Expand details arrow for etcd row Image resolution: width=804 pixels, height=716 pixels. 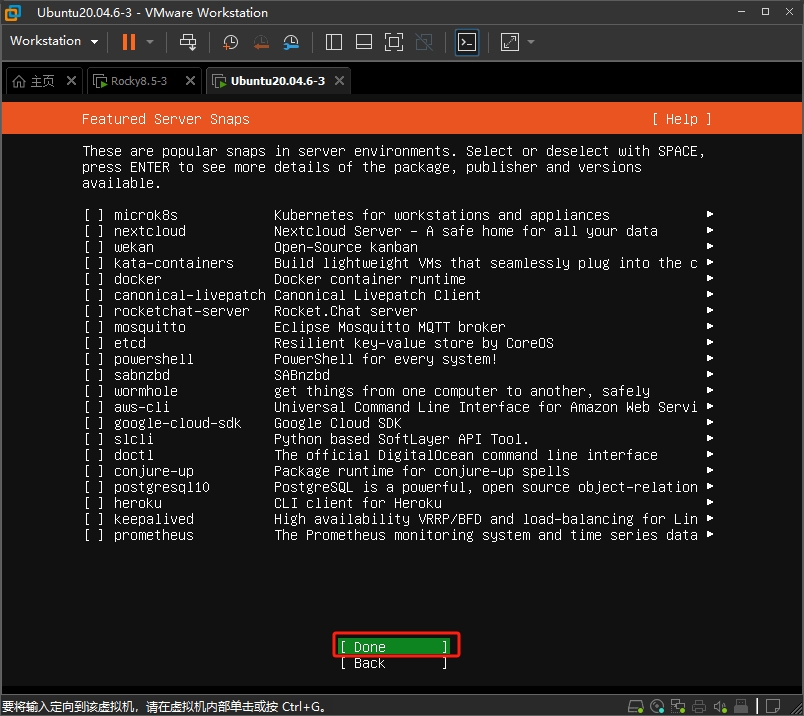coord(710,342)
